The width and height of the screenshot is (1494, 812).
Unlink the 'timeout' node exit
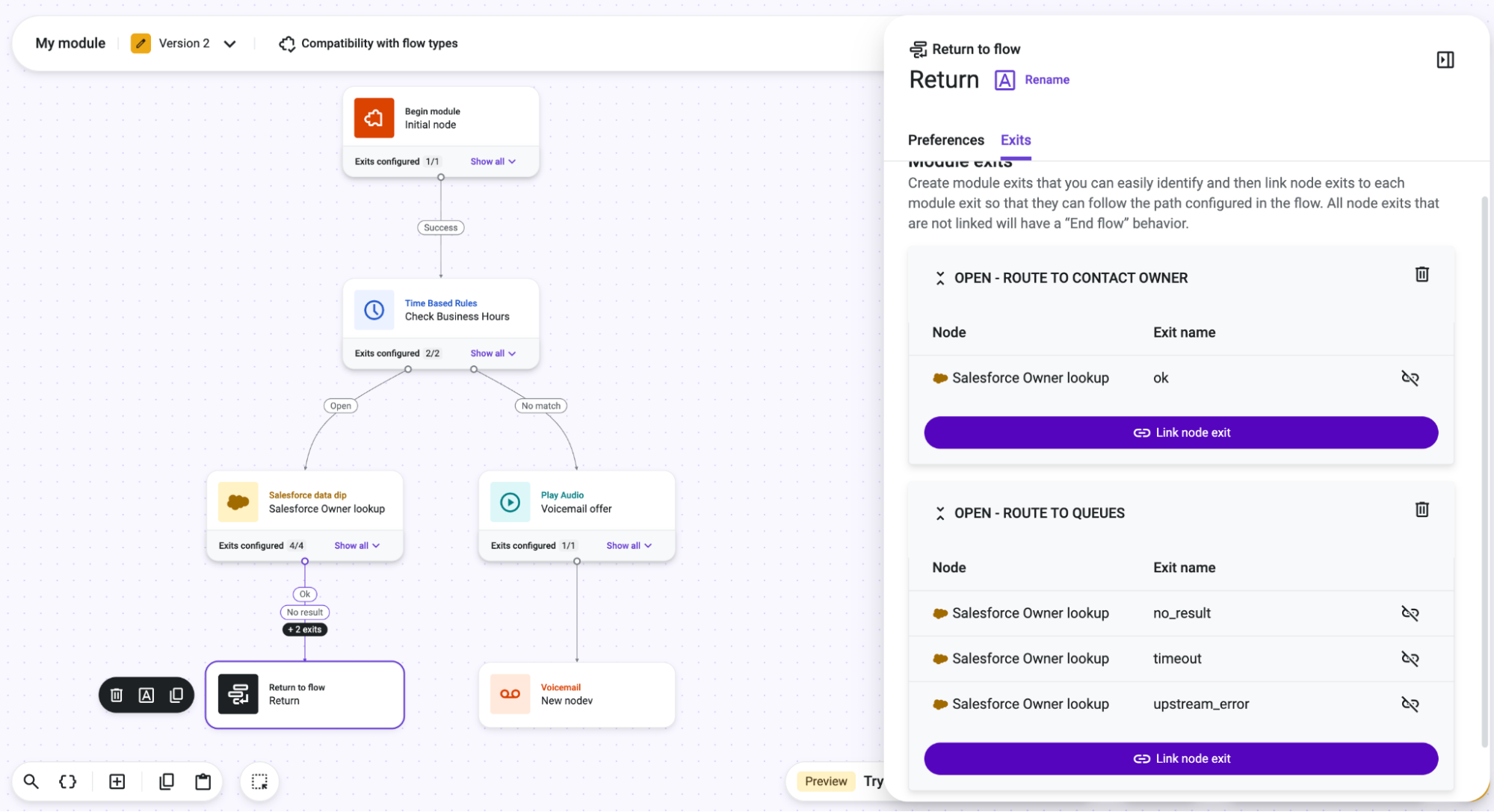click(x=1410, y=659)
